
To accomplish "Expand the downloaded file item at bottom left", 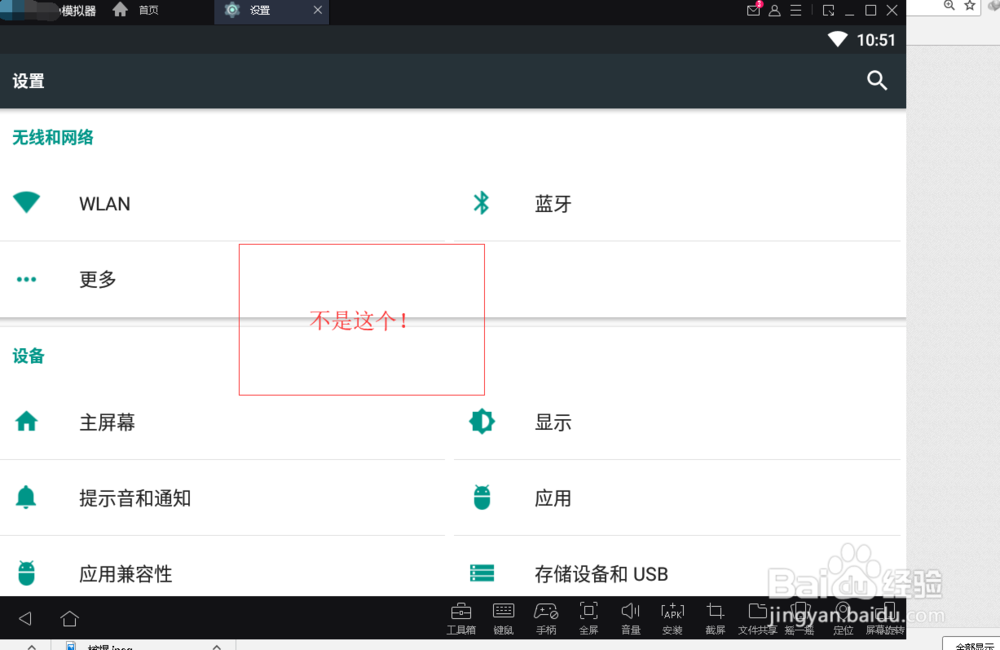I will point(216,645).
